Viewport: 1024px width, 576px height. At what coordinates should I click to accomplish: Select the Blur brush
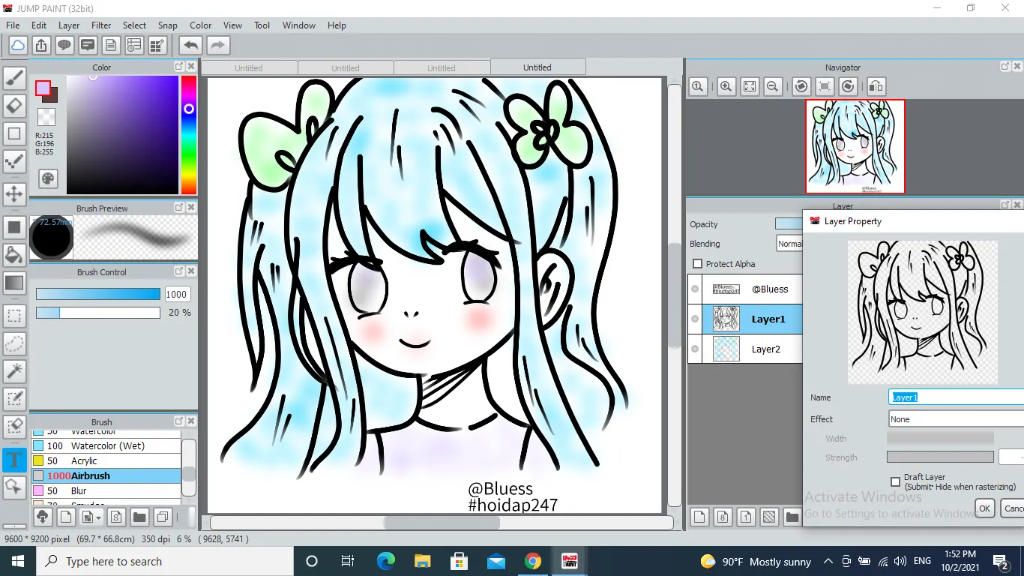tap(106, 490)
